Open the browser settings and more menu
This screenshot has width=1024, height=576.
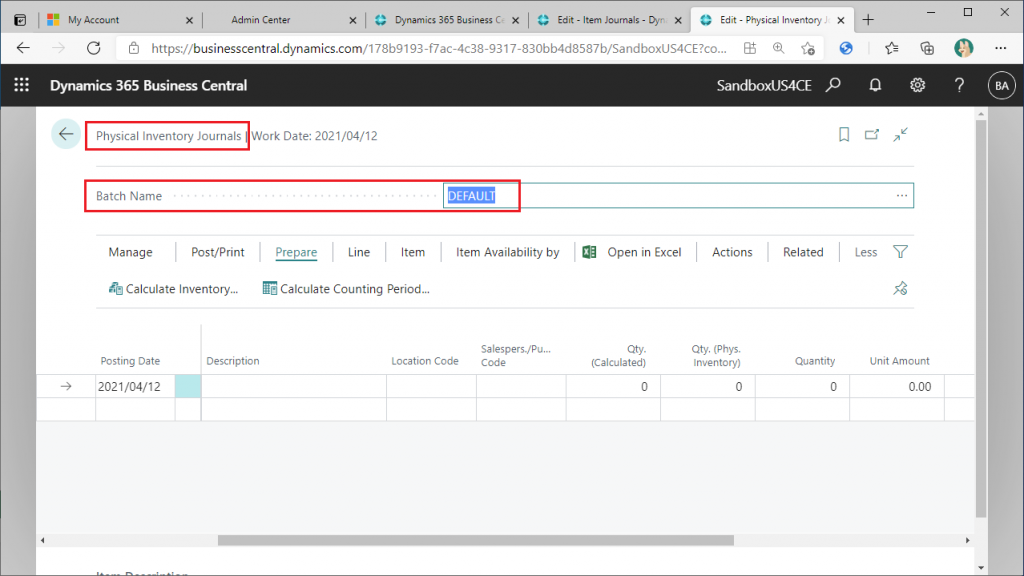coord(1000,48)
